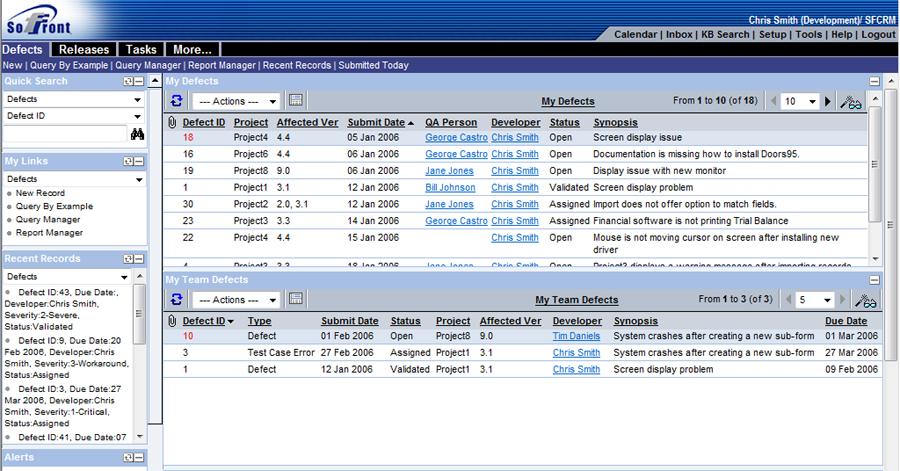Click the My Defects title link
This screenshot has height=471, width=900.
pyautogui.click(x=568, y=102)
